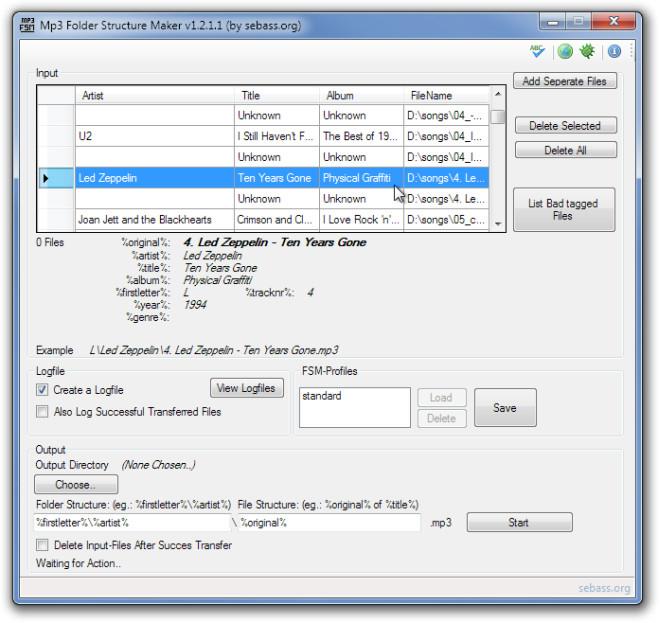This screenshot has width=660, height=623.
Task: Click the row selector arrow for Led Zeppelin
Action: [46, 178]
